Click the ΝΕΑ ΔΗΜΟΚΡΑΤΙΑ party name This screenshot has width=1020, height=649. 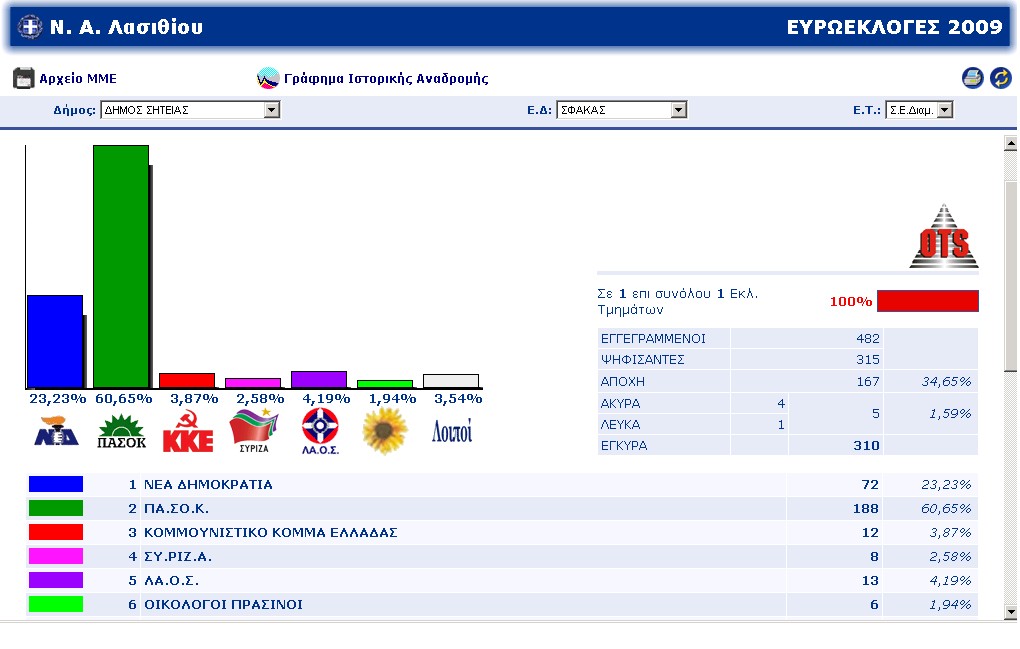coord(208,484)
